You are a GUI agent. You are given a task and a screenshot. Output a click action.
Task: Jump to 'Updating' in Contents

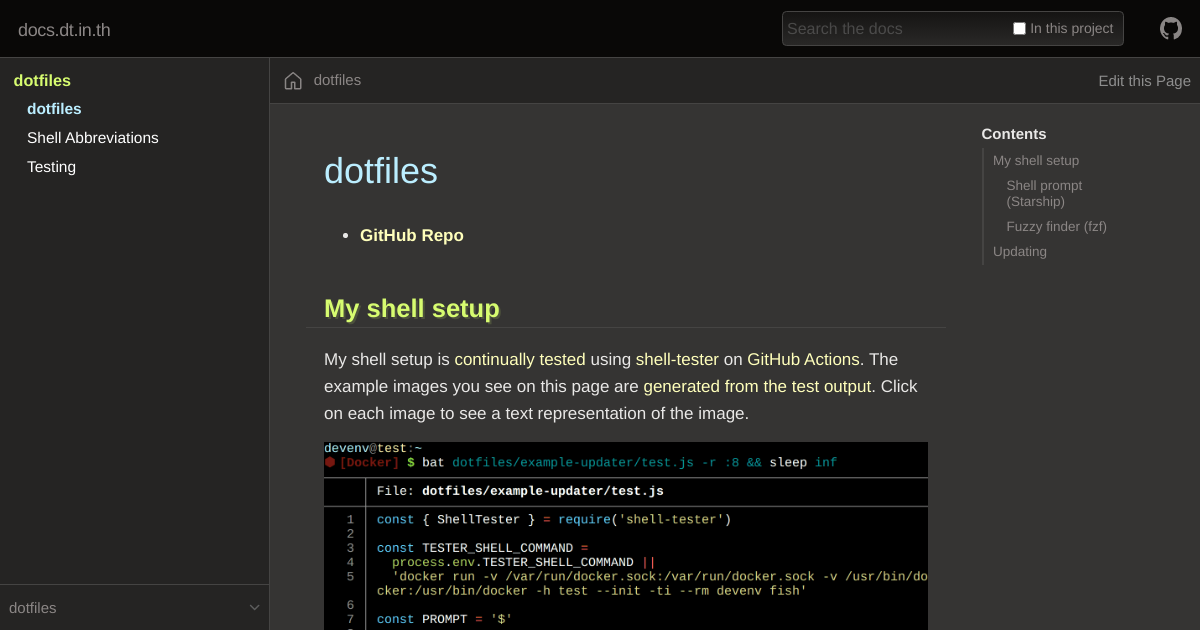click(1020, 251)
